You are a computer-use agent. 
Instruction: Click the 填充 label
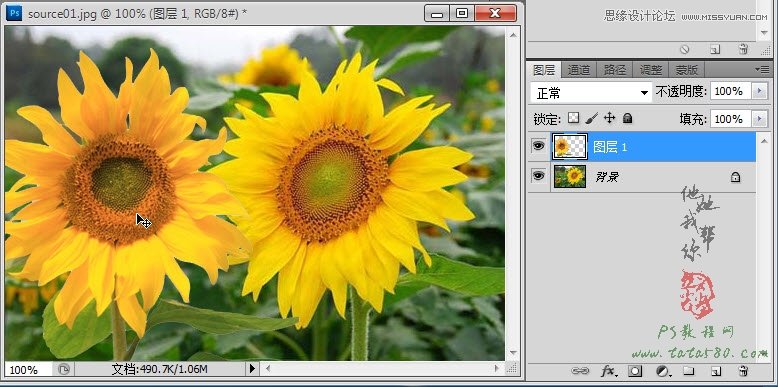point(693,119)
